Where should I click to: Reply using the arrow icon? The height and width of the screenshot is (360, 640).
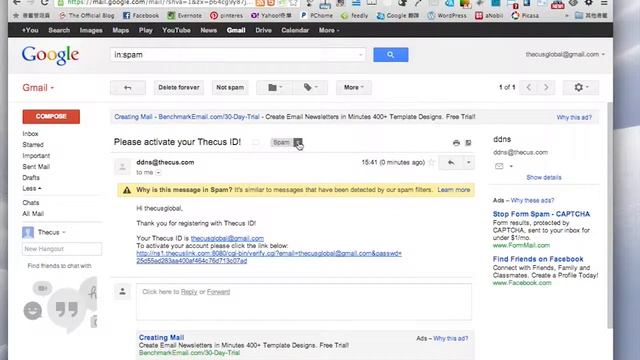click(x=451, y=162)
